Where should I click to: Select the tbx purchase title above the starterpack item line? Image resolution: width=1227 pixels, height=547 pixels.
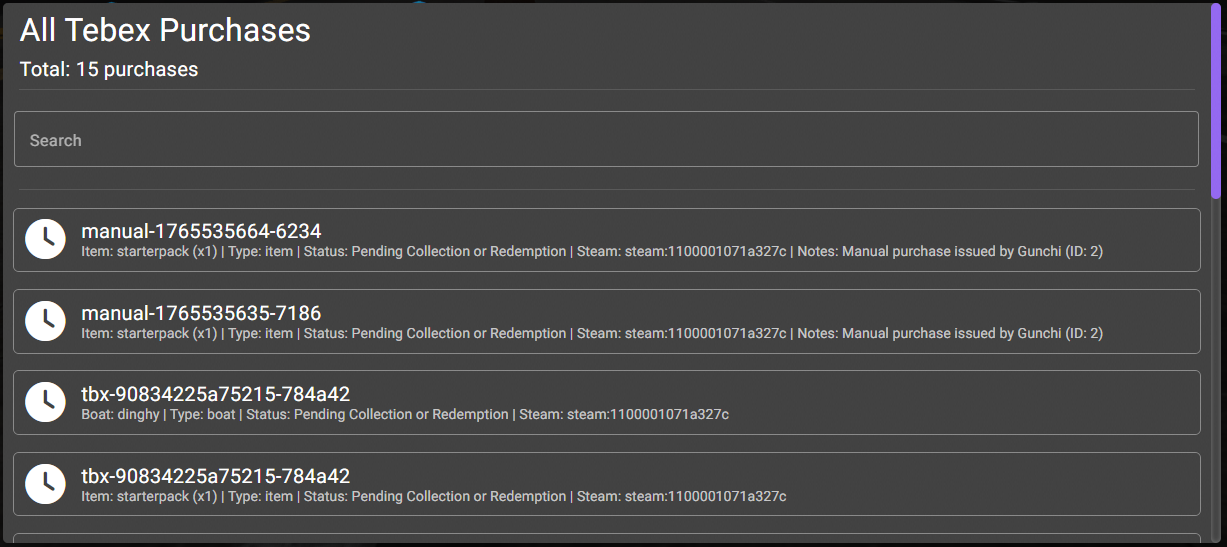click(x=215, y=476)
